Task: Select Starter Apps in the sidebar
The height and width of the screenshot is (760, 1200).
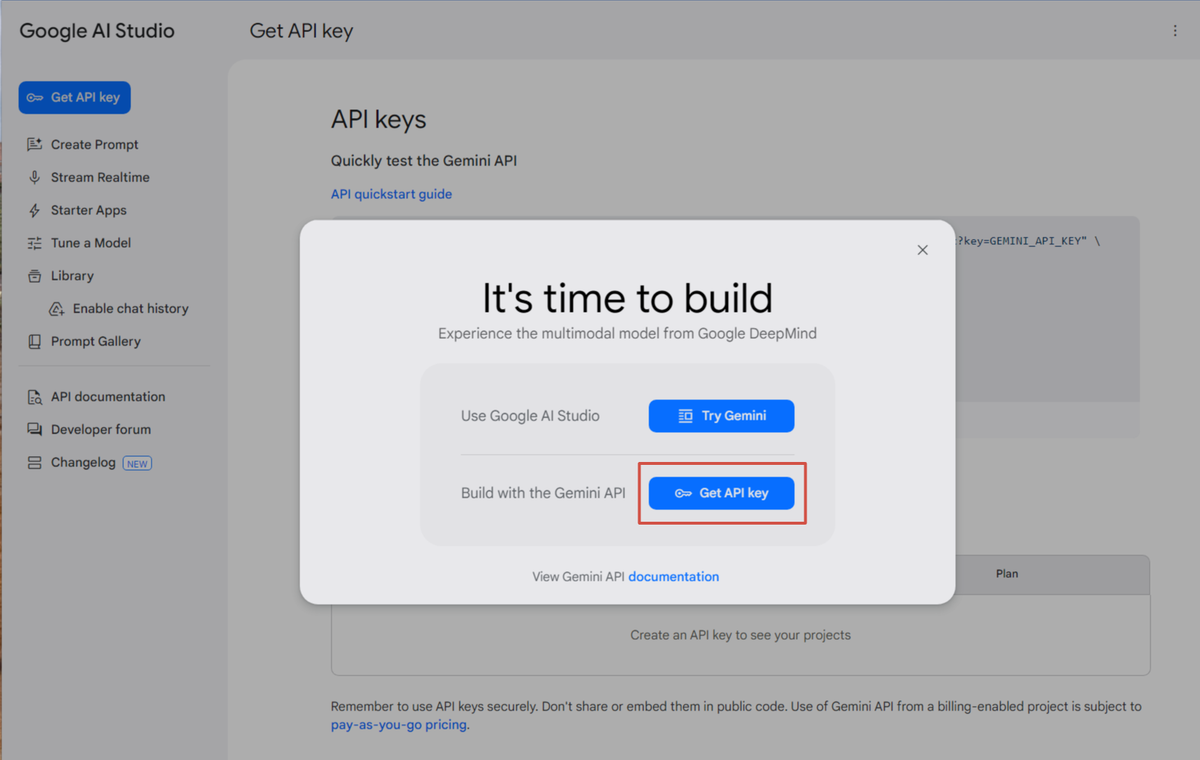Action: [x=89, y=211]
